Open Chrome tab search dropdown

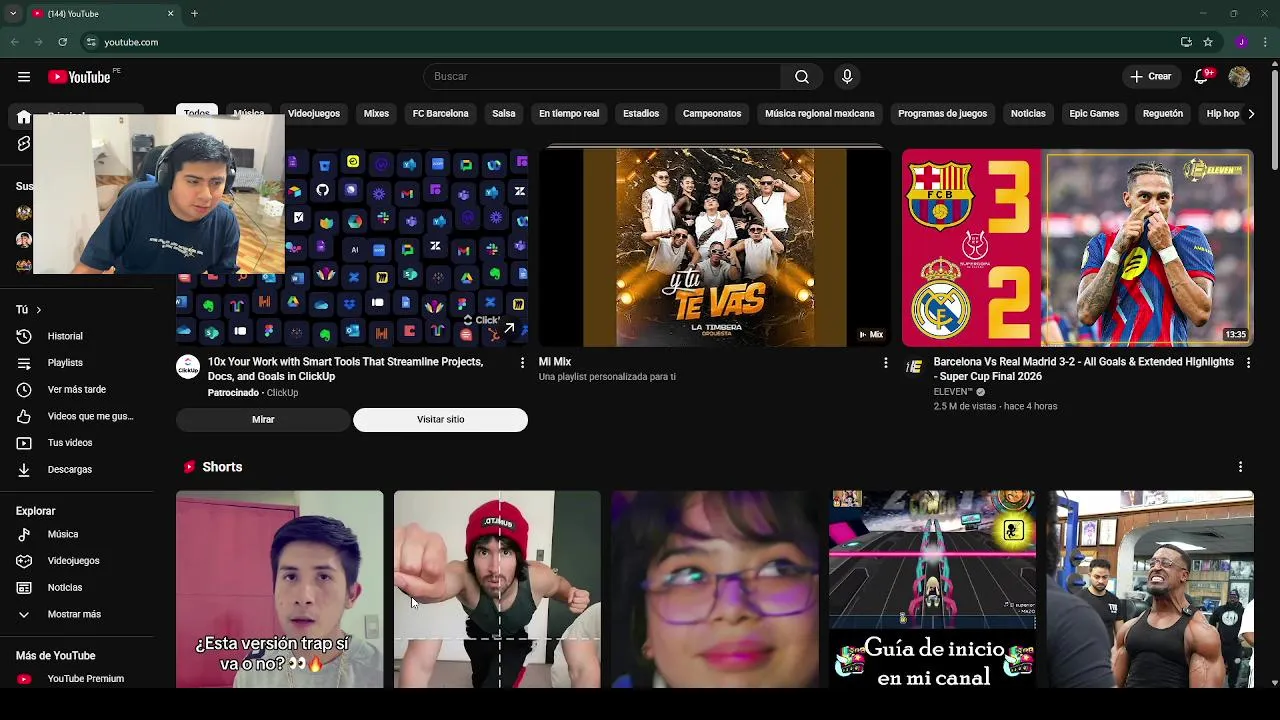pyautogui.click(x=13, y=13)
